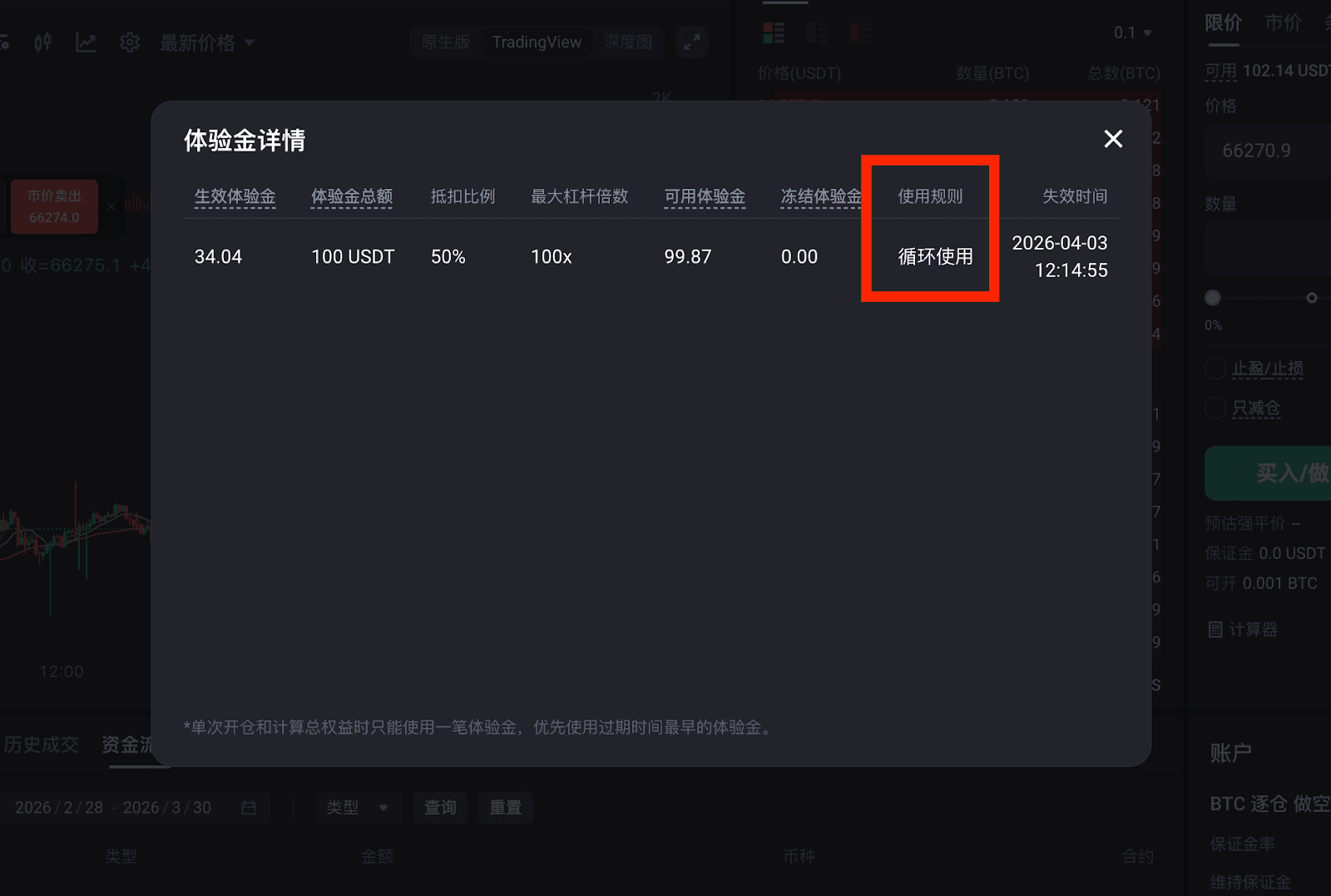This screenshot has width=1331, height=896.
Task: Open the 0.1 depth precision dropdown
Action: 1133,32
